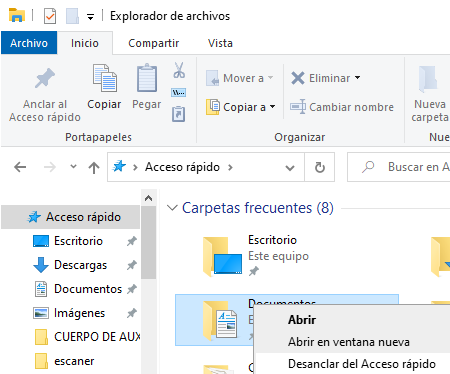The width and height of the screenshot is (450, 374).
Task: Click the chevron before Acceso rápido in address bar
Action: pyautogui.click(x=135, y=167)
